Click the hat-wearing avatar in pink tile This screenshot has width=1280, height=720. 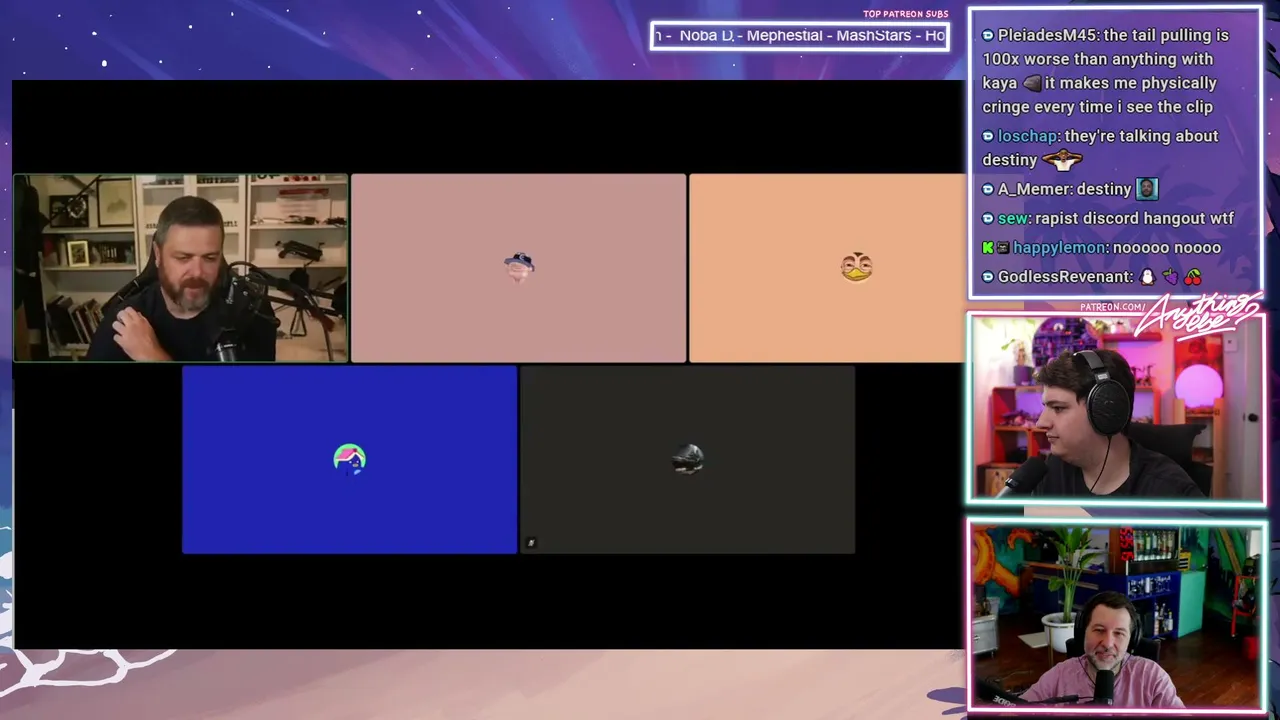[518, 266]
